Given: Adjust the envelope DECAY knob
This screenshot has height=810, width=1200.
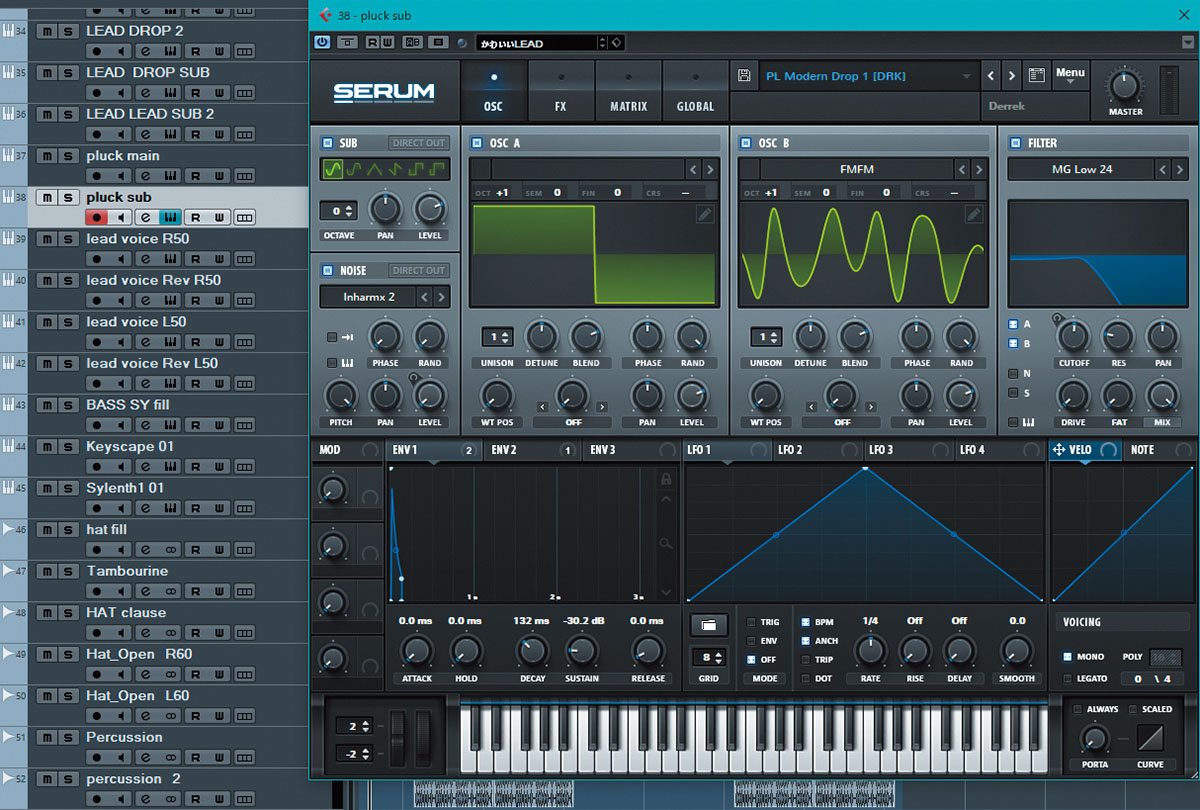Looking at the screenshot, I should tap(531, 652).
